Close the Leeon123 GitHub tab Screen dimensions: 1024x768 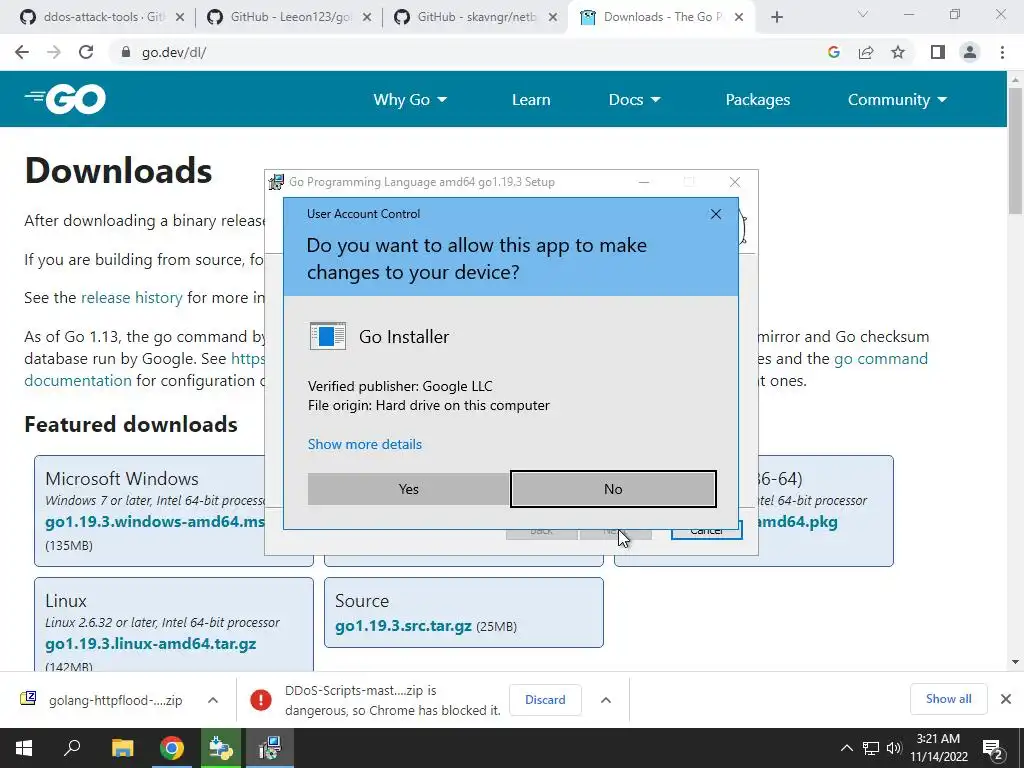pyautogui.click(x=367, y=18)
